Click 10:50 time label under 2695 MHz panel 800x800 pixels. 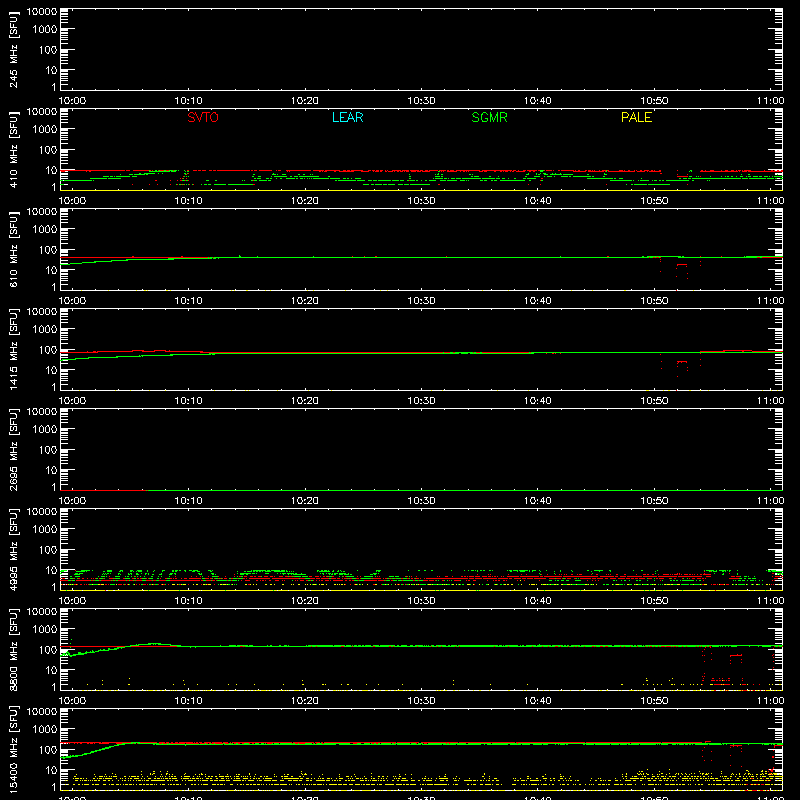[654, 501]
